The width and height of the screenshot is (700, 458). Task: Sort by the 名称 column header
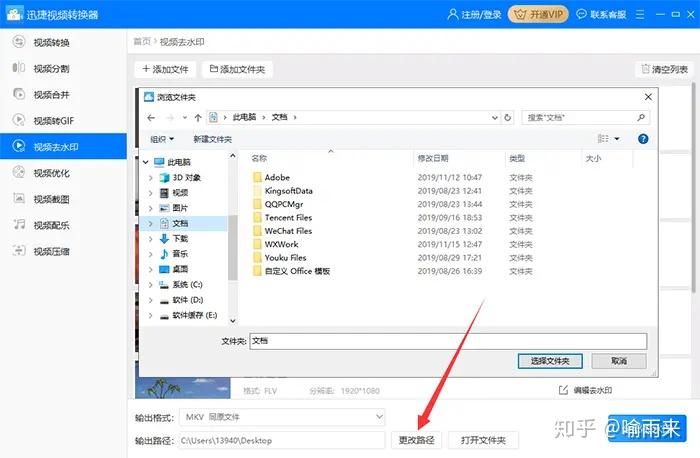click(259, 158)
